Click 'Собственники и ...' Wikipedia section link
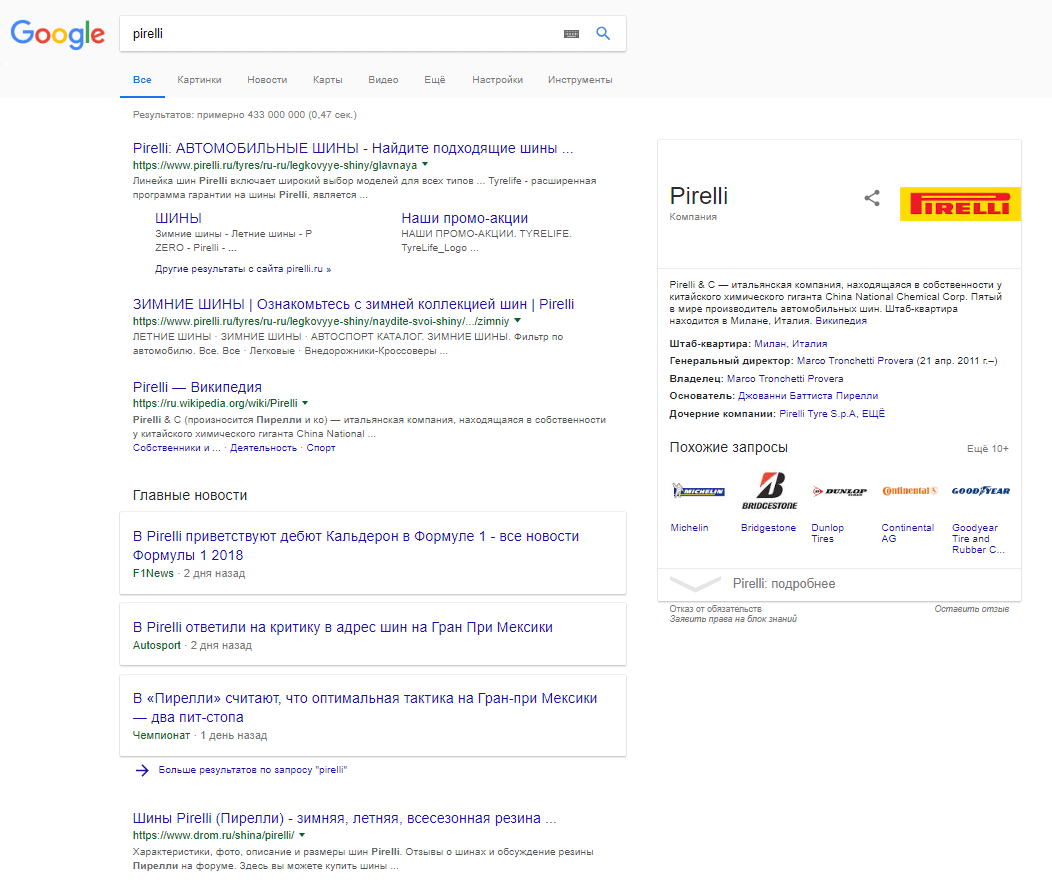 coord(176,448)
